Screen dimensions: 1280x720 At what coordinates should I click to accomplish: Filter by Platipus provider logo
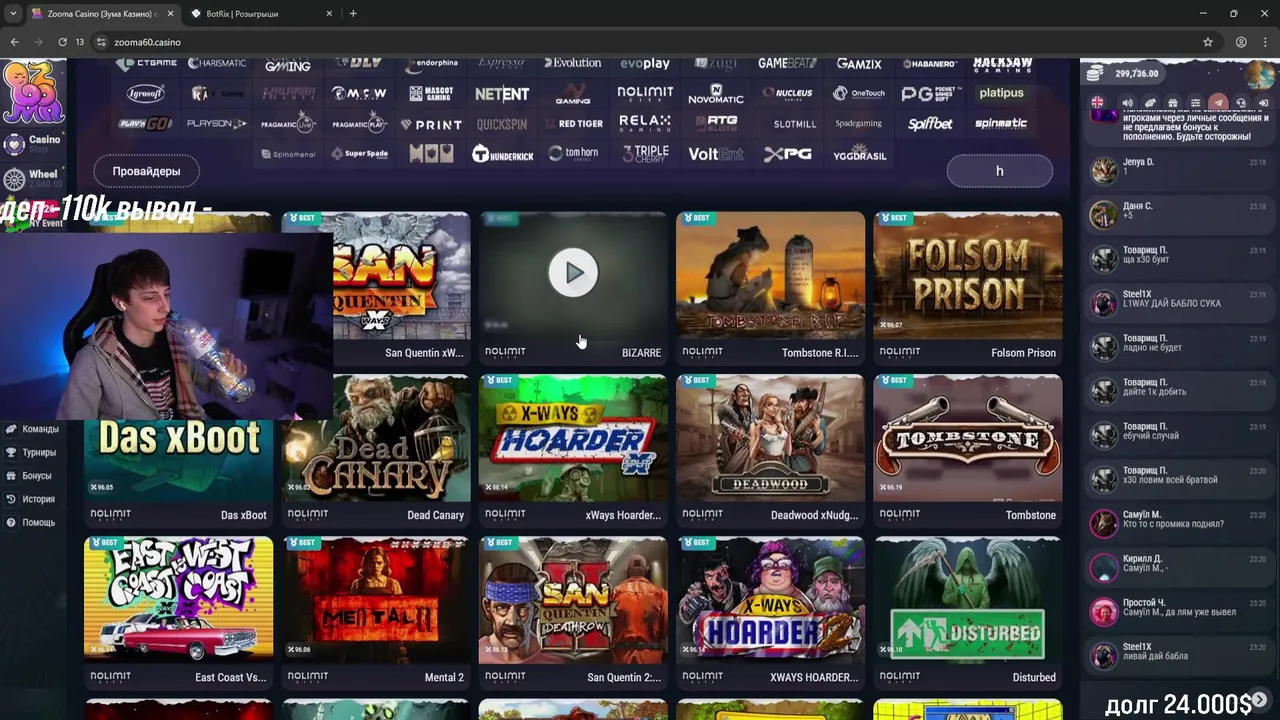pos(1002,93)
